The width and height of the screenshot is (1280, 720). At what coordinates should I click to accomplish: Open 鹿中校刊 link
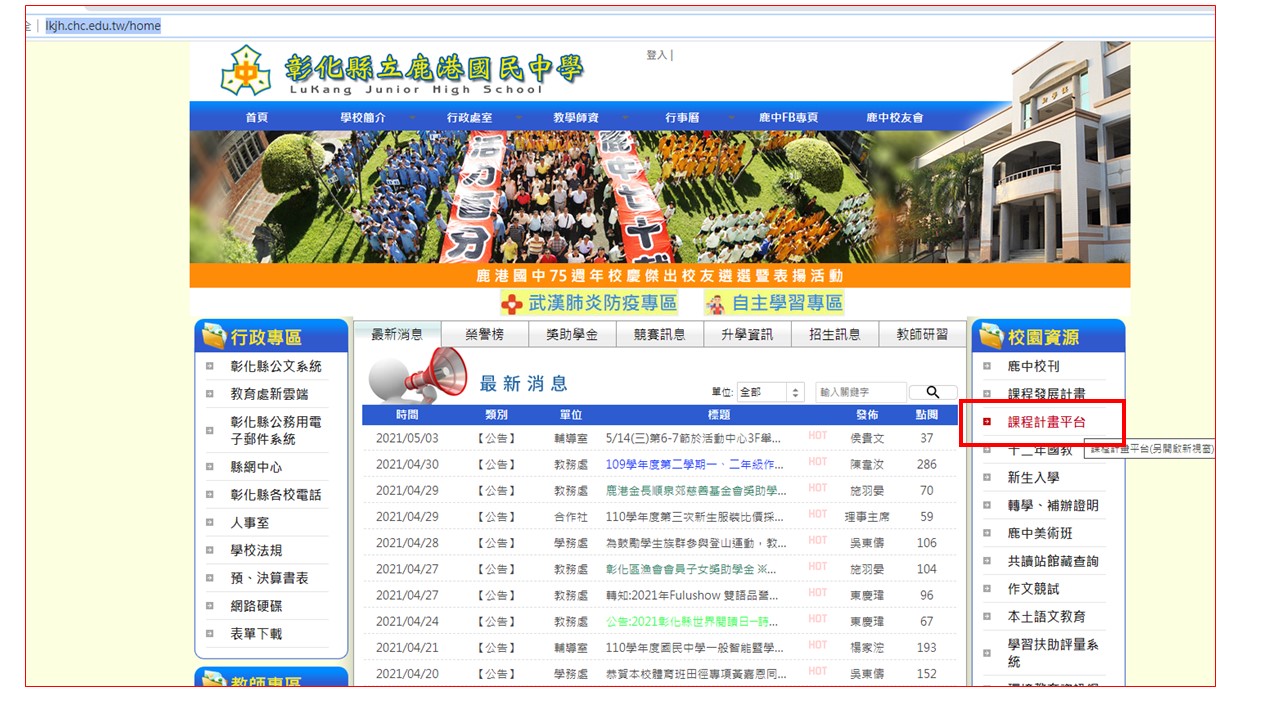[1033, 367]
